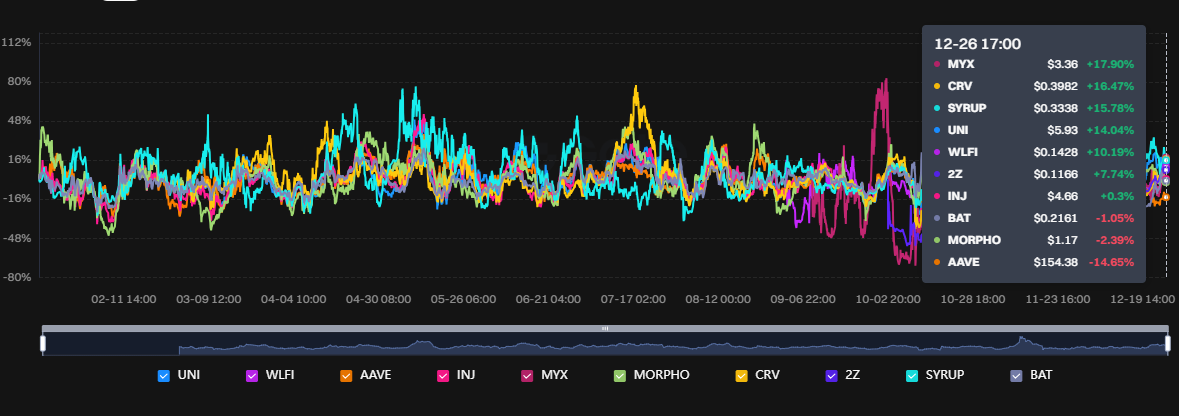Toggle INJ legend checkbox
1179x416 pixels.
point(443,375)
